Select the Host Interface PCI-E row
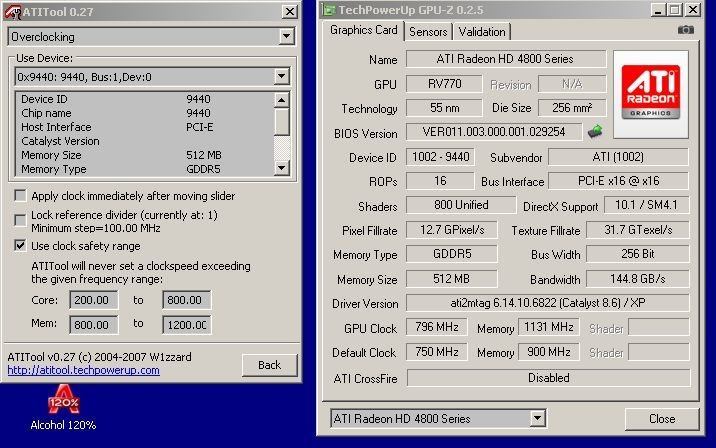This screenshot has width=716, height=448. [x=145, y=127]
